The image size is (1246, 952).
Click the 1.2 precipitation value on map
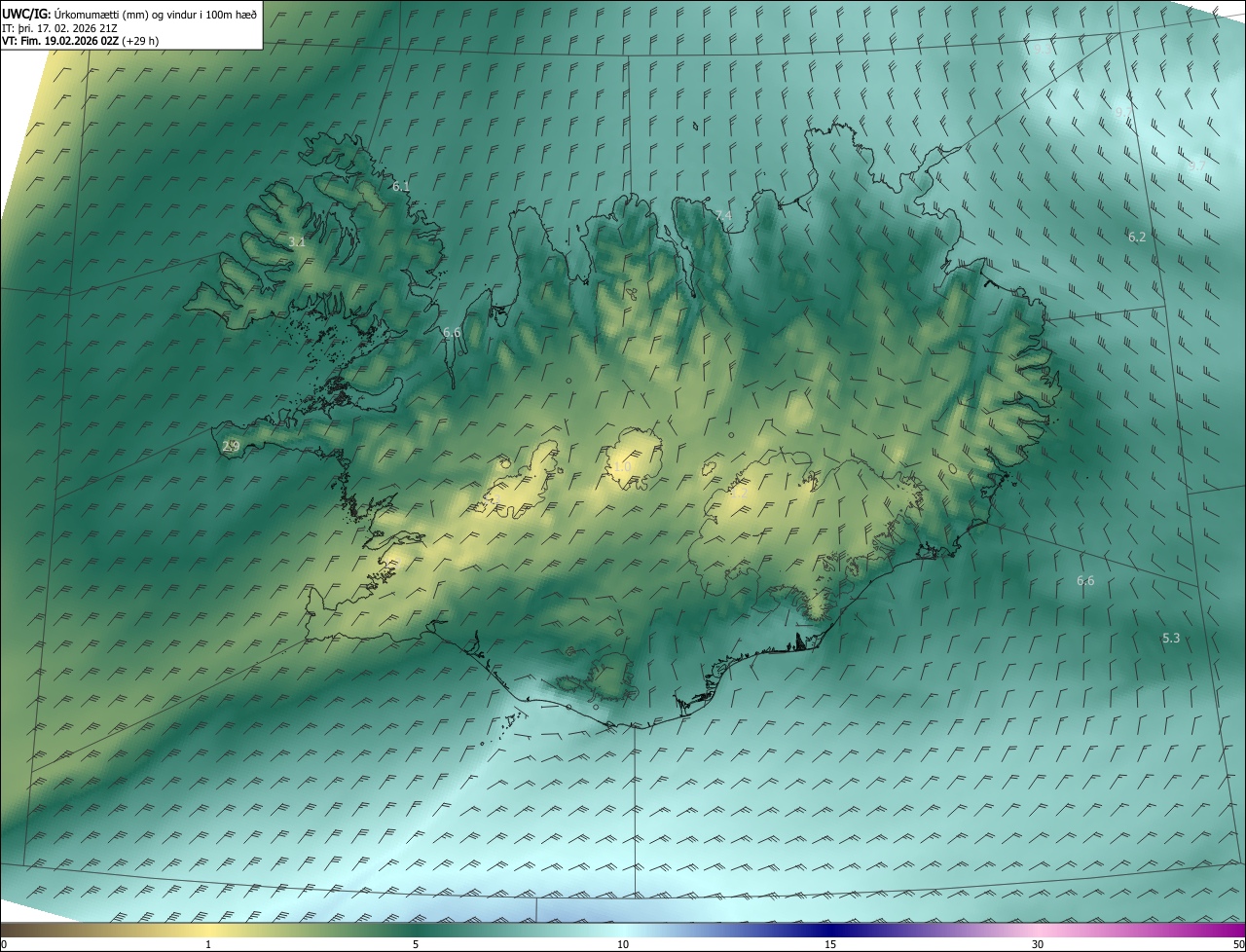click(x=738, y=494)
